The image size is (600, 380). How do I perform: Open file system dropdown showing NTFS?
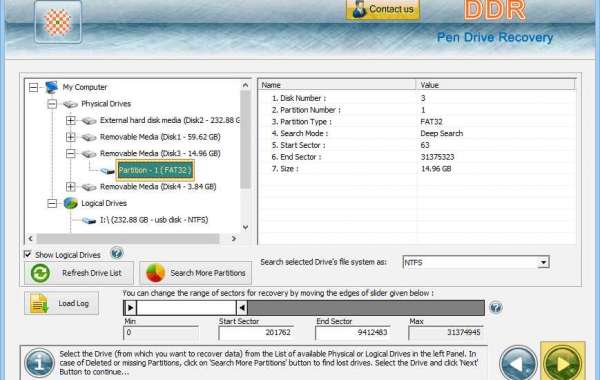(543, 263)
